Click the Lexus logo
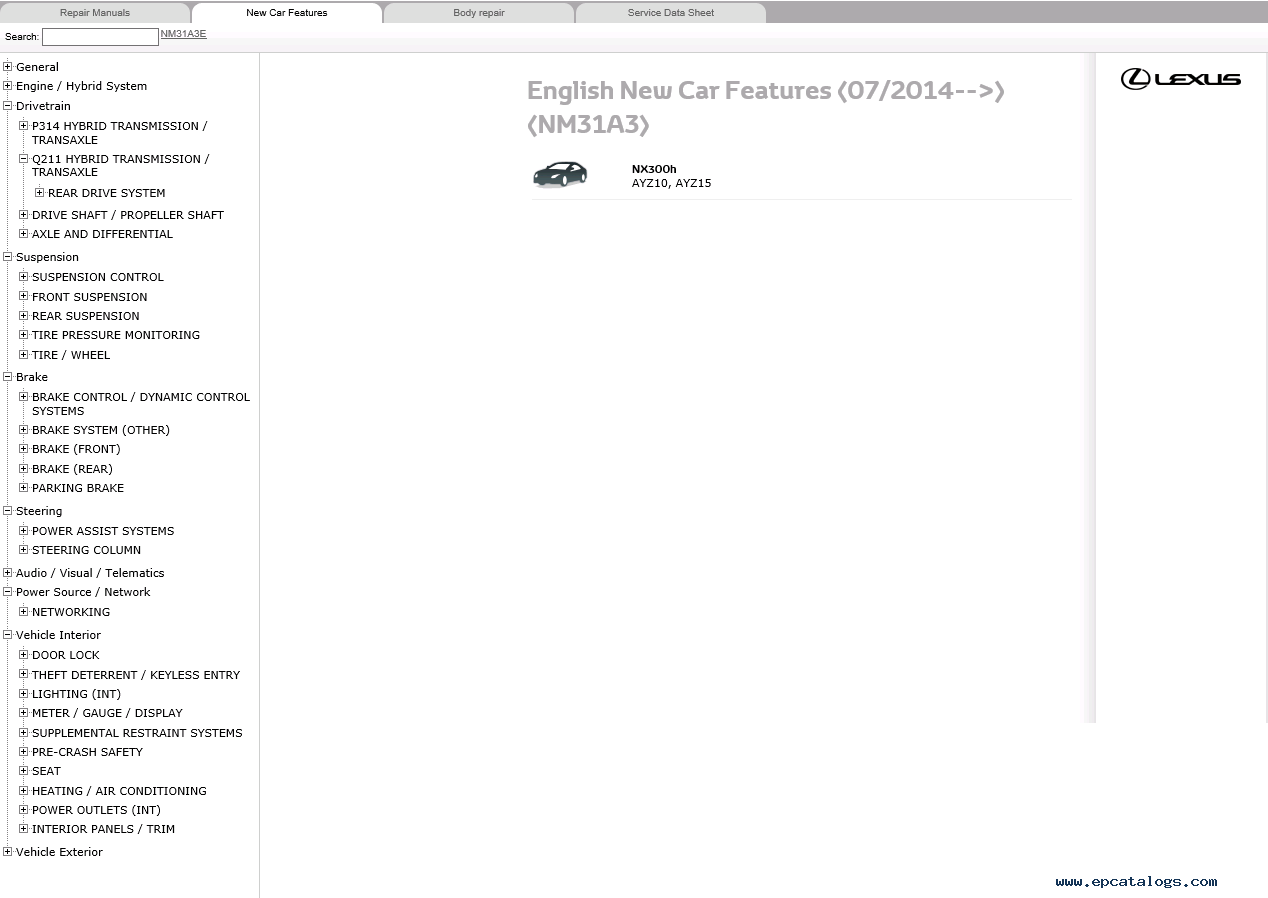This screenshot has height=898, width=1268. point(1181,79)
